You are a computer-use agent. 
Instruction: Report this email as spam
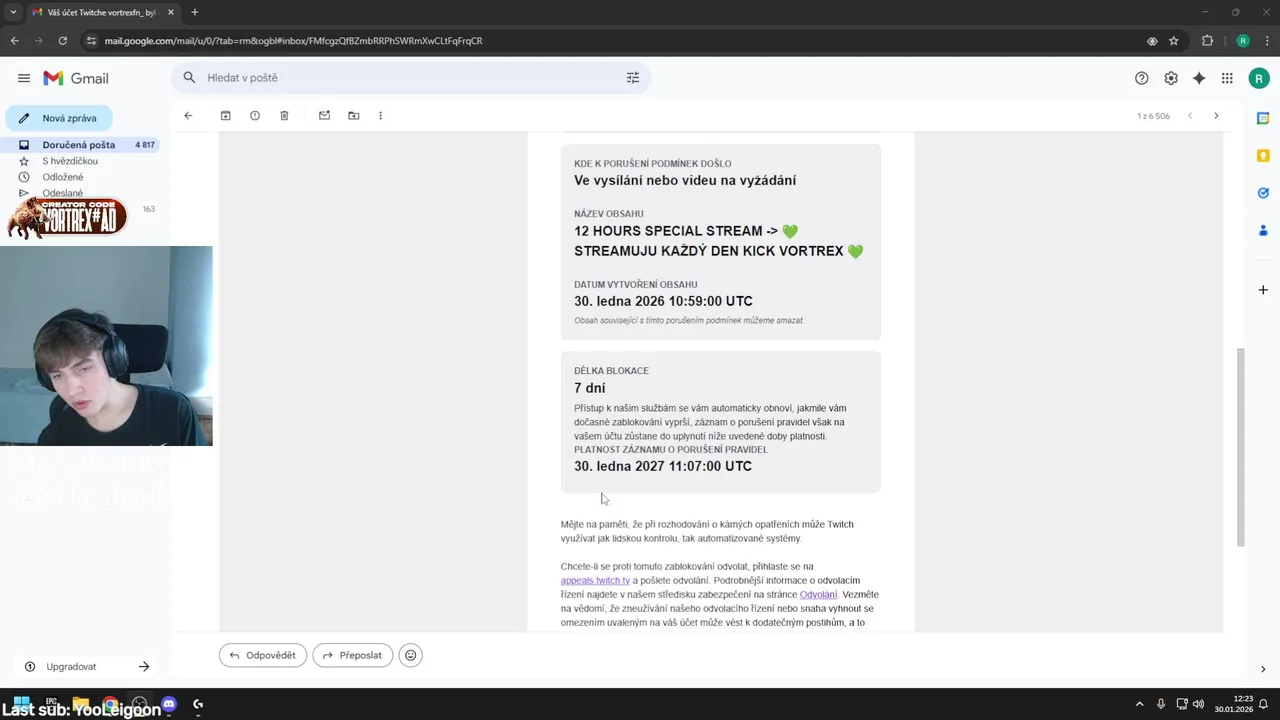coord(255,116)
